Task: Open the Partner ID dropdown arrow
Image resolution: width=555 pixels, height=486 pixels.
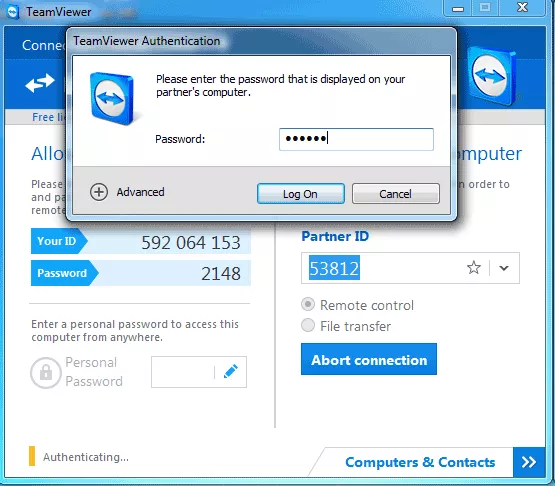Action: coord(504,268)
